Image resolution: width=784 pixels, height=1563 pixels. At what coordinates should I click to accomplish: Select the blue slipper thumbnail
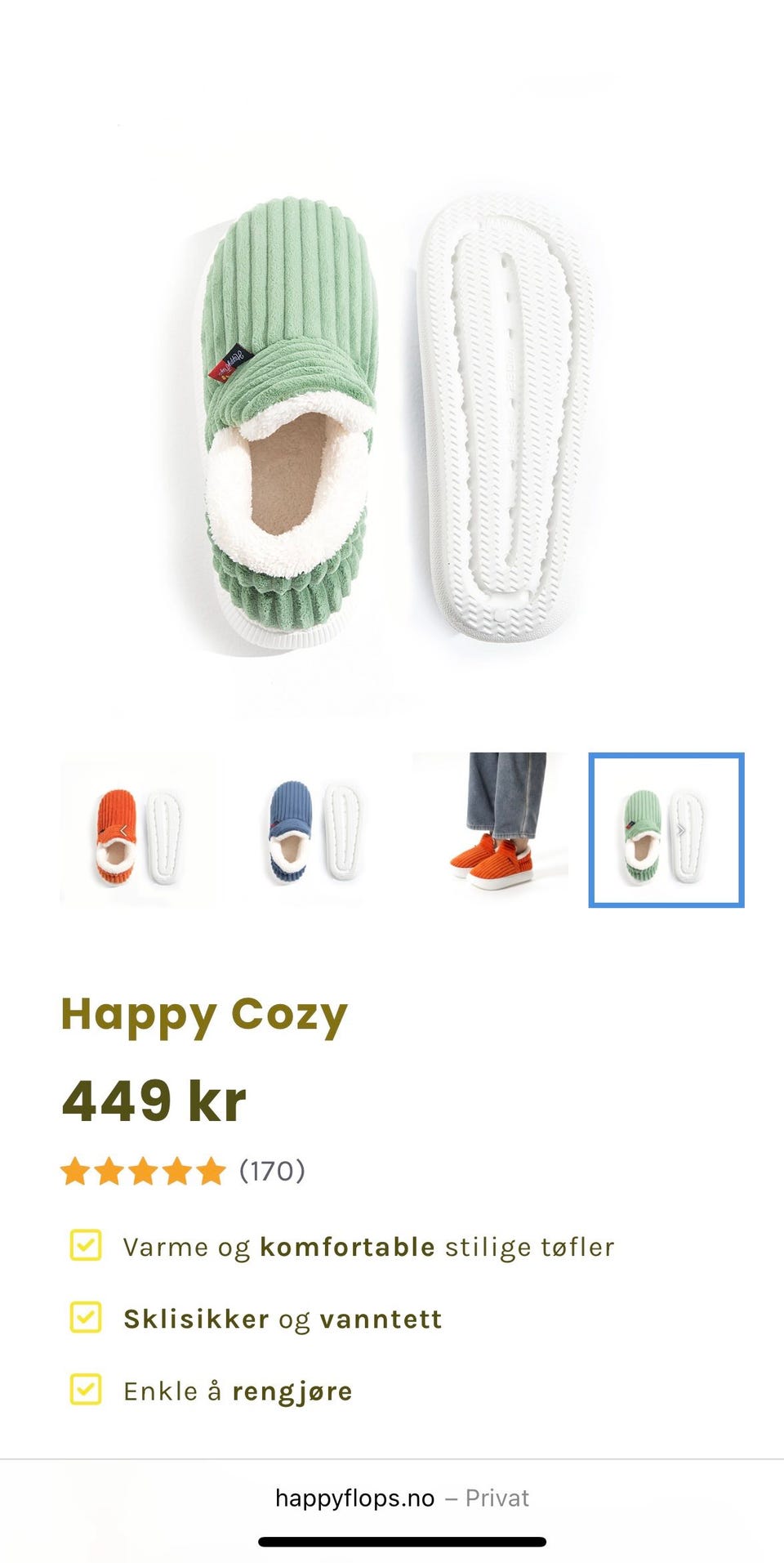pos(314,830)
